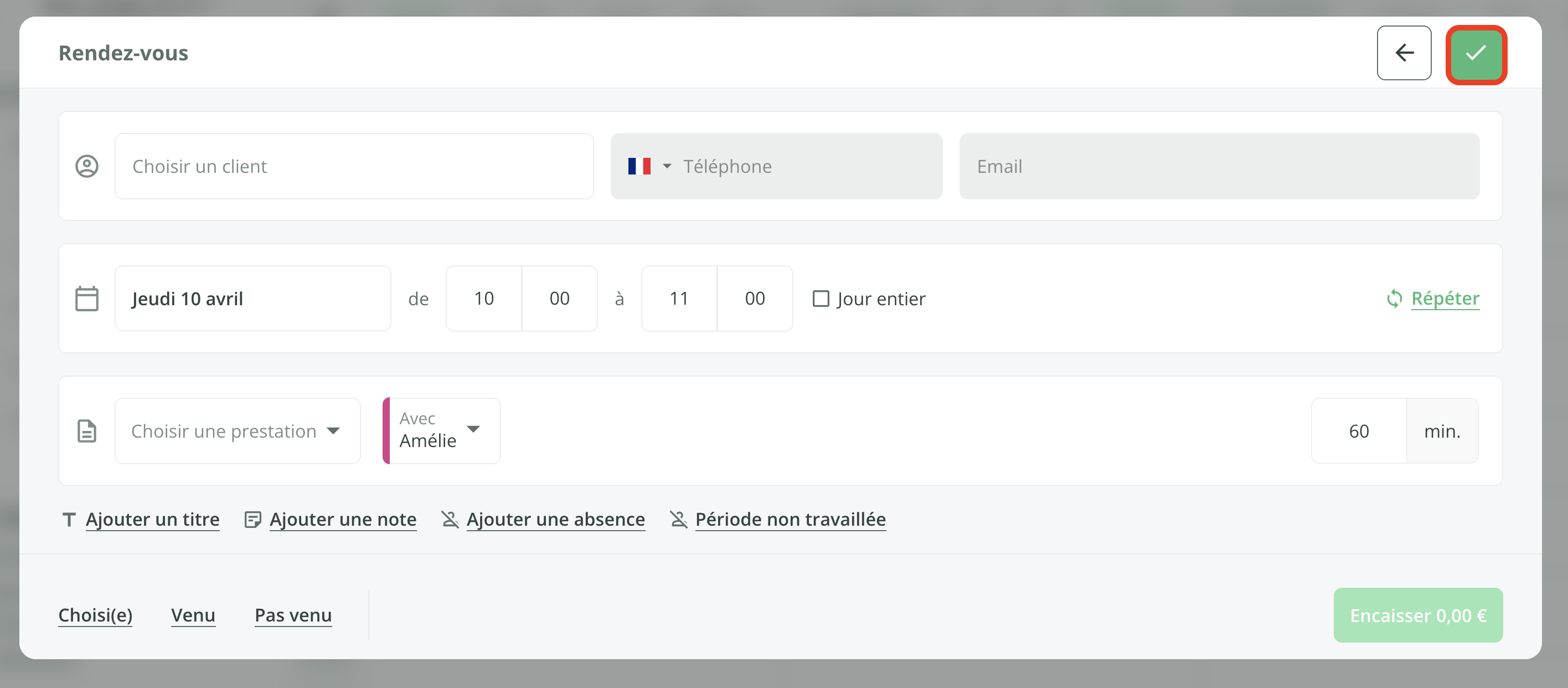Open the Choisir une prestation dropdown

point(238,431)
